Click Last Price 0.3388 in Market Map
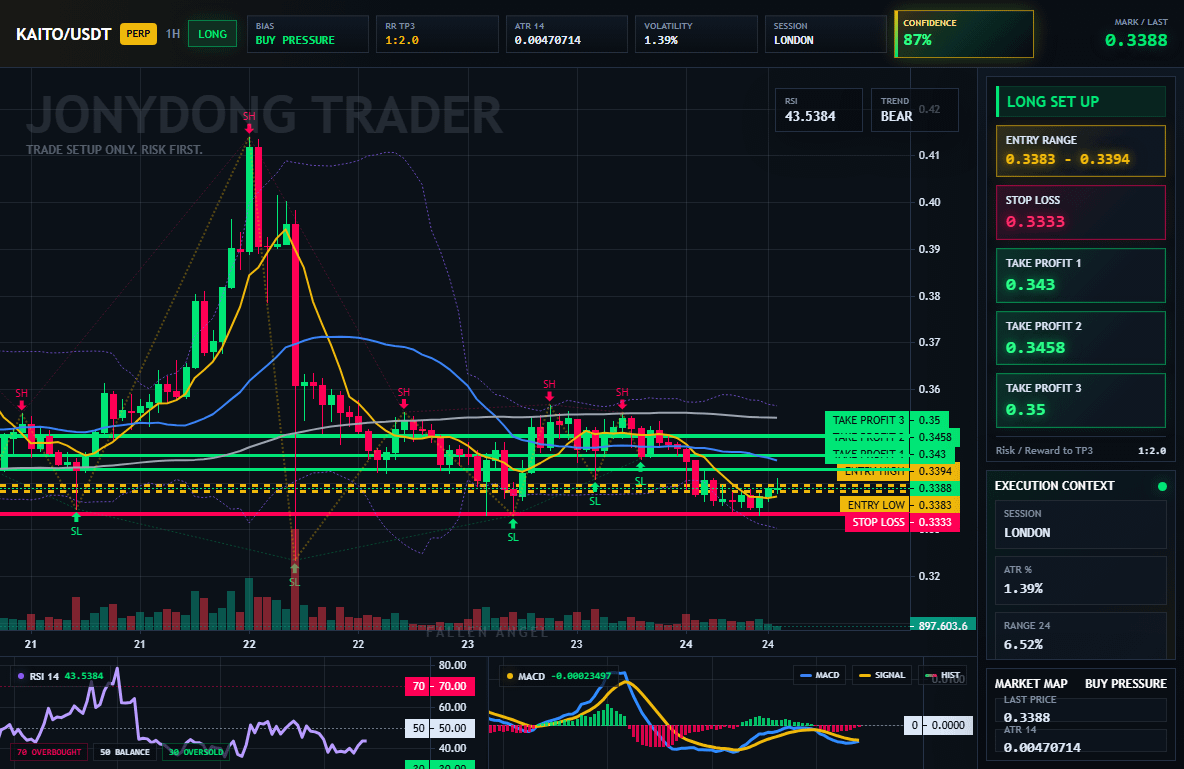The image size is (1184, 769). tap(1081, 709)
